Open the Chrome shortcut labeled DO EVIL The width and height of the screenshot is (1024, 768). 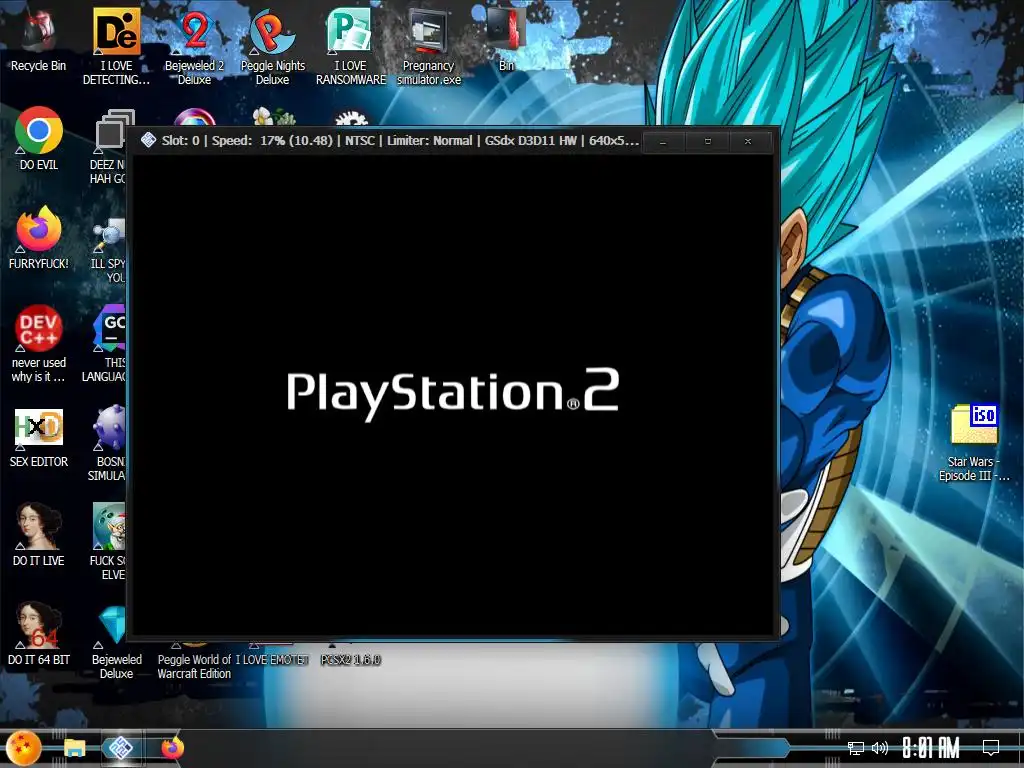click(39, 138)
